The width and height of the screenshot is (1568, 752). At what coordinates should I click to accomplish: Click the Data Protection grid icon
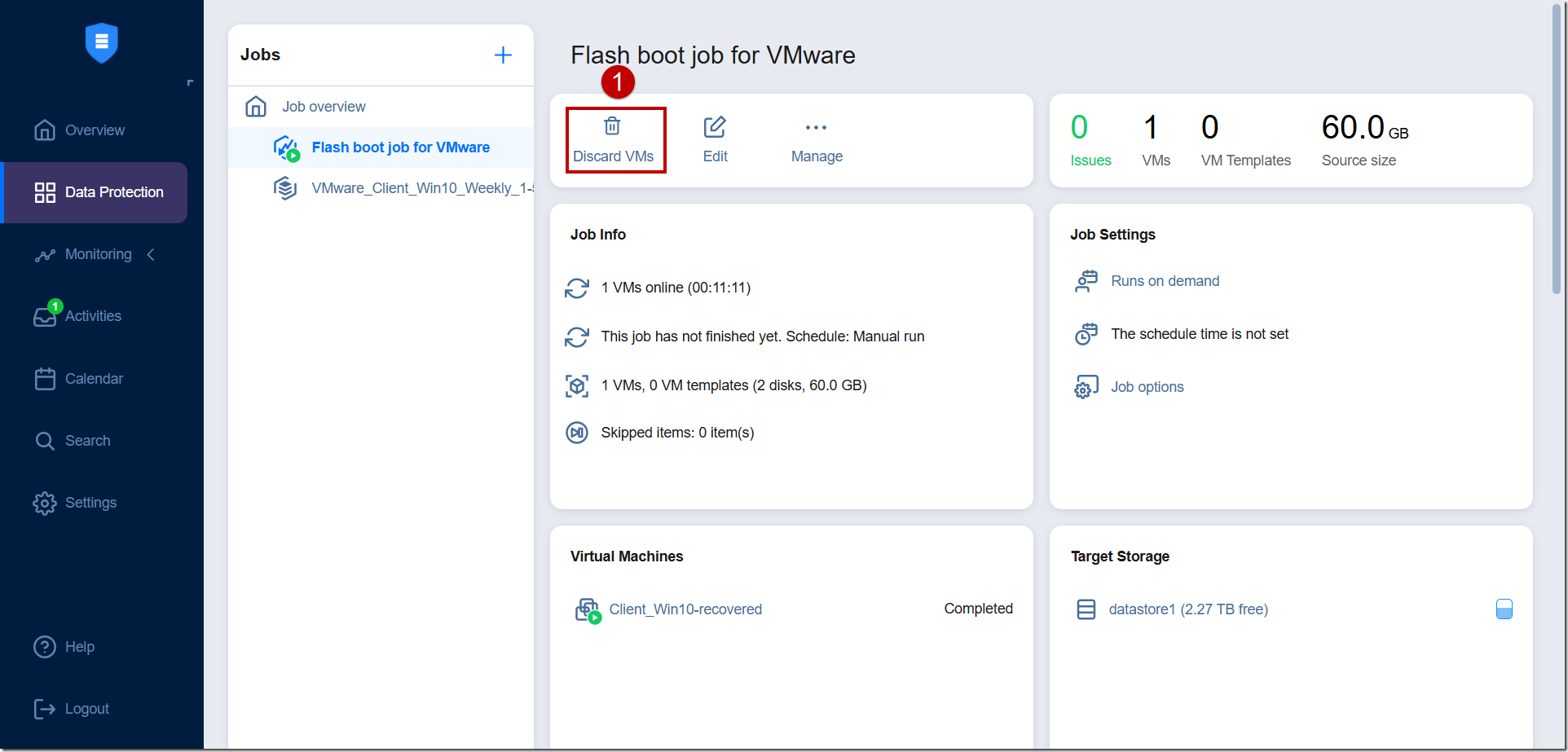click(45, 192)
